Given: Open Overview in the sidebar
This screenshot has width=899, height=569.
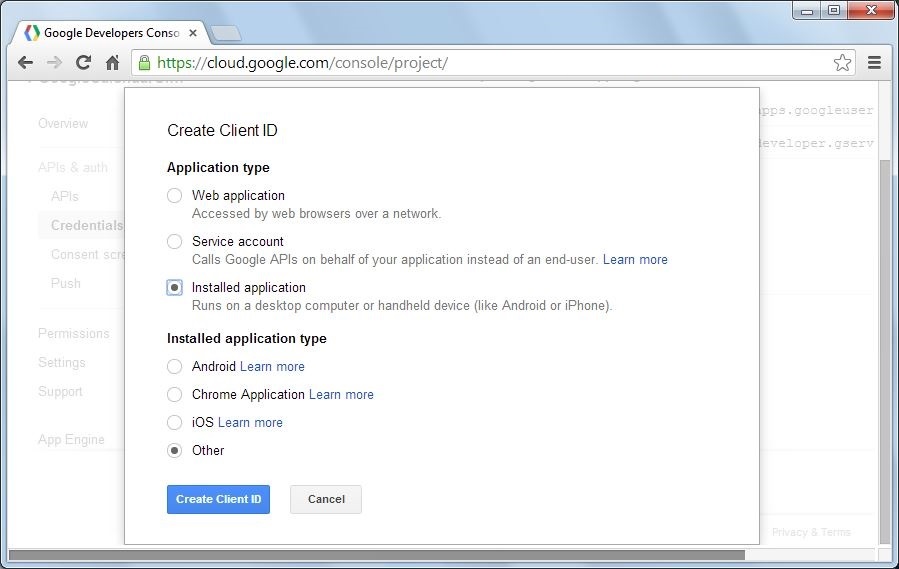Looking at the screenshot, I should click(63, 123).
